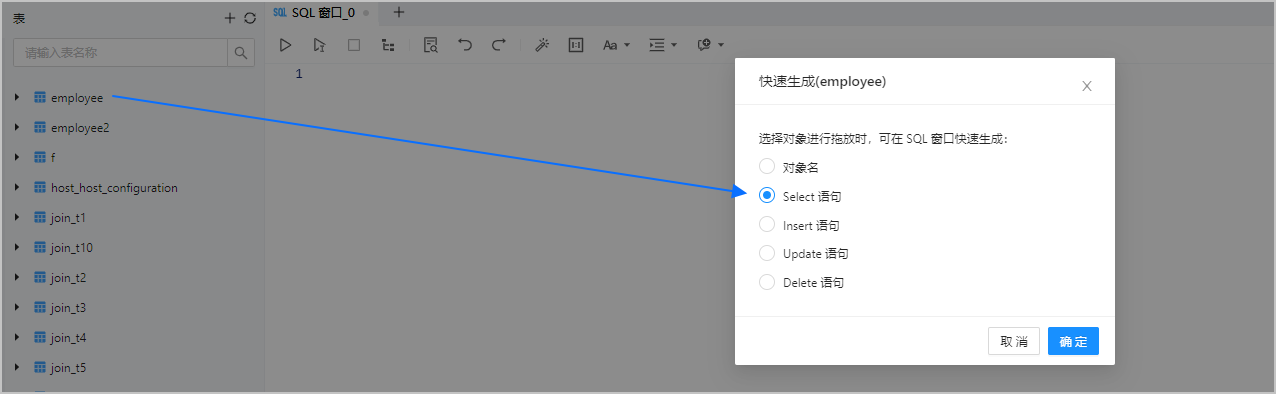Select the employee2 table name

pyautogui.click(x=80, y=128)
